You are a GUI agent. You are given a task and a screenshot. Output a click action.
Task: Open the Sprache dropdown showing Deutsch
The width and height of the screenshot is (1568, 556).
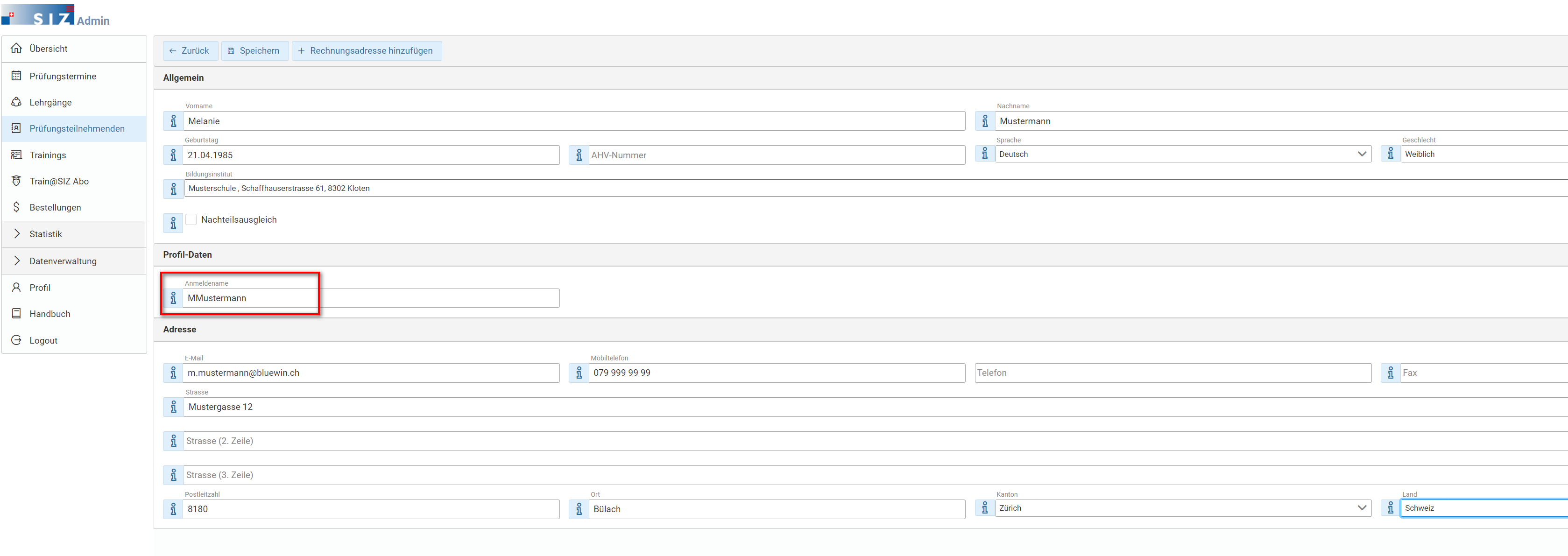pyautogui.click(x=1183, y=154)
